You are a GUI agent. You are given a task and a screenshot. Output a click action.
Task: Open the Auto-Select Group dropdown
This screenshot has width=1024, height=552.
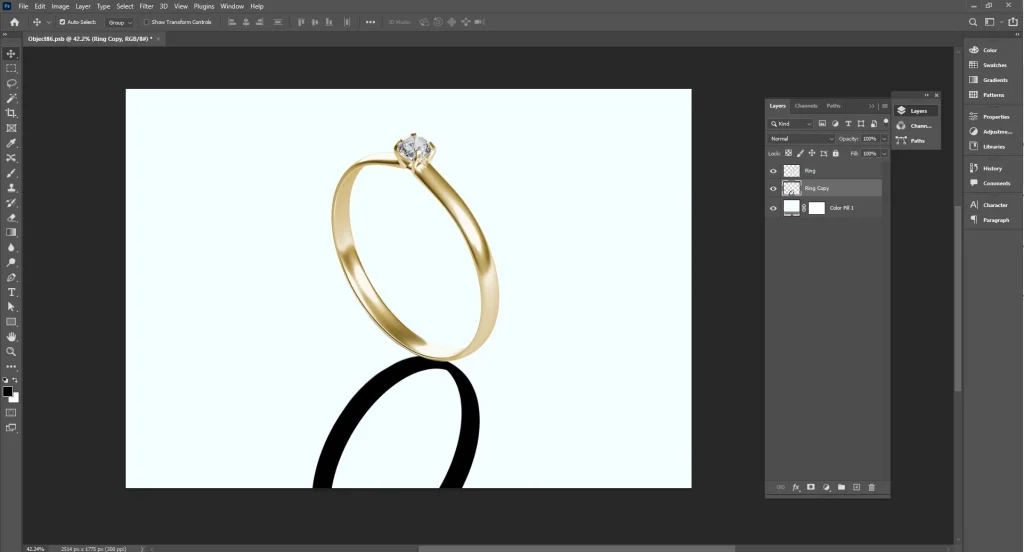tap(119, 22)
